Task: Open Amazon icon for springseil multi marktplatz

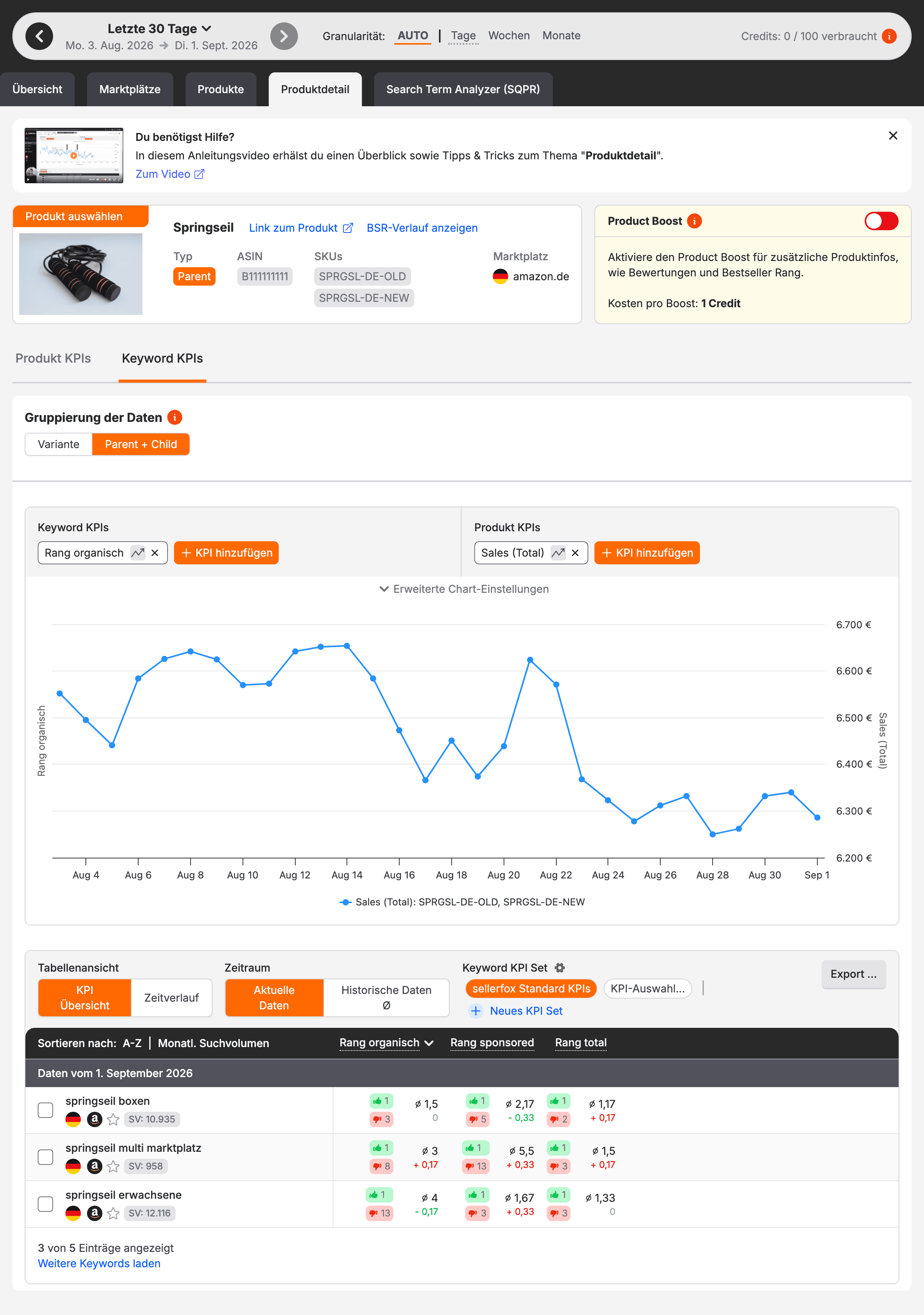Action: pos(95,1166)
